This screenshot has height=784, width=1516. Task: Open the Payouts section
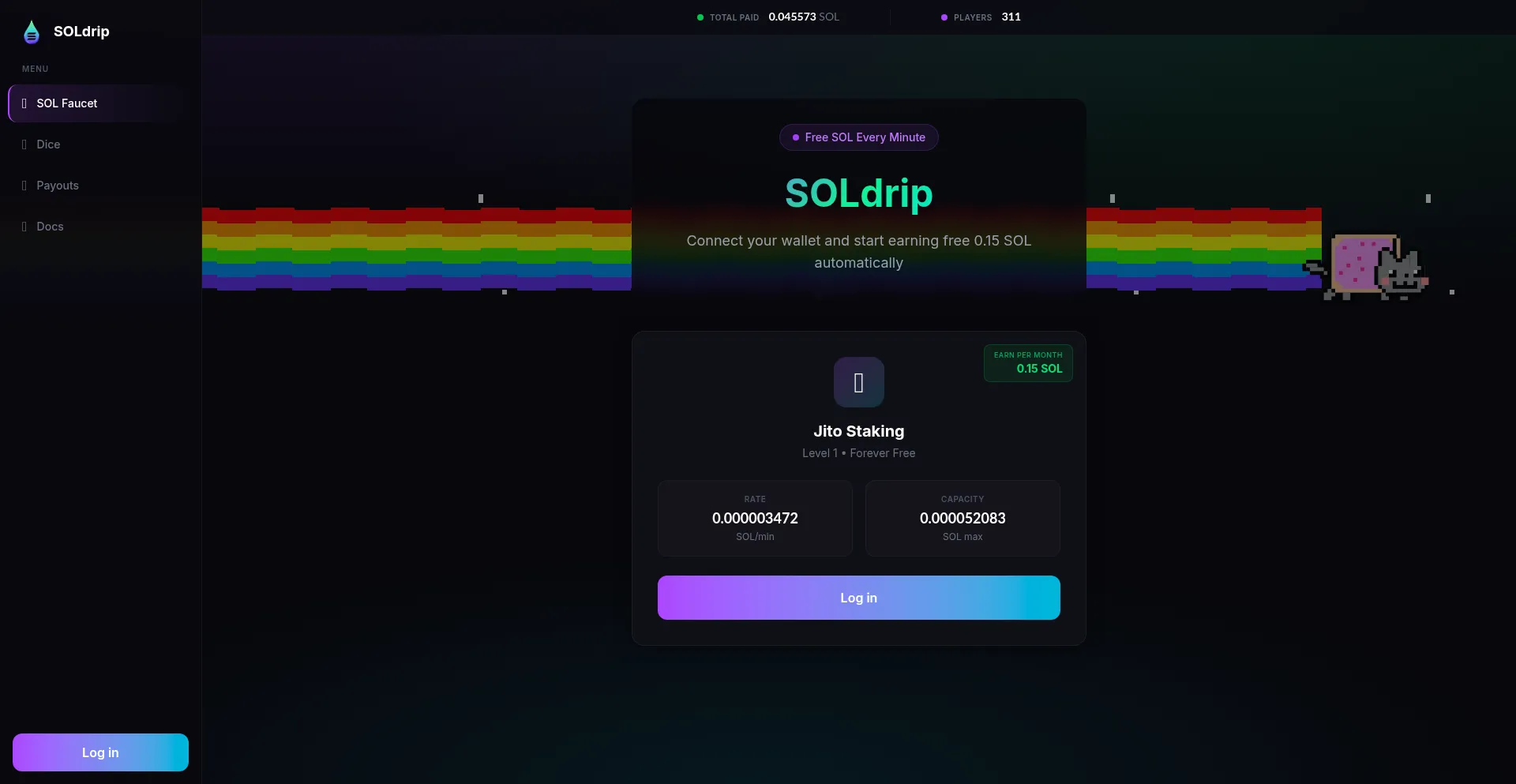coord(100,186)
